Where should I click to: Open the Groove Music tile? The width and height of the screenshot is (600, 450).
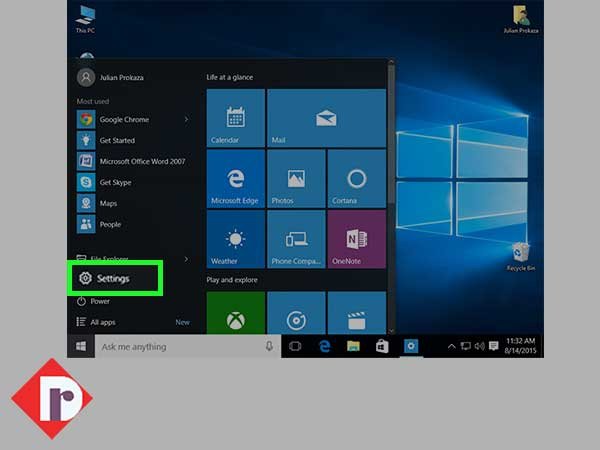[x=296, y=313]
